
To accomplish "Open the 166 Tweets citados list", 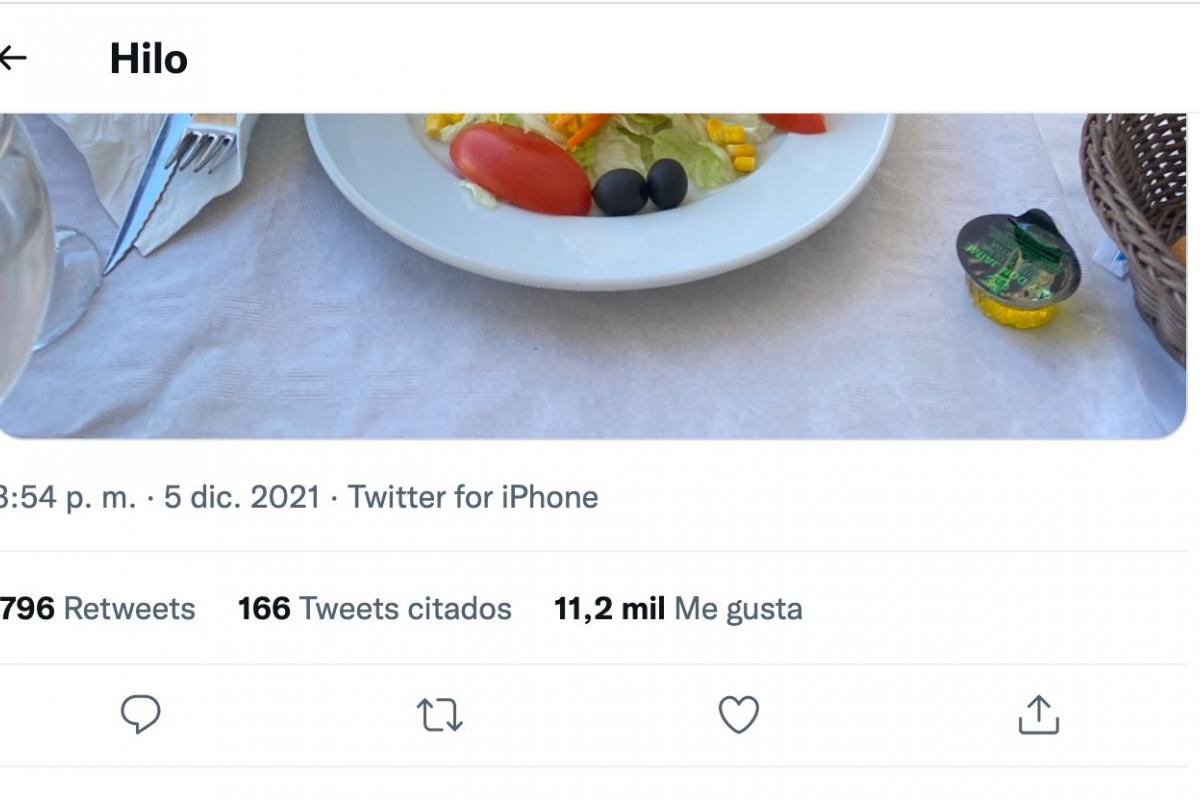I will pyautogui.click(x=374, y=608).
